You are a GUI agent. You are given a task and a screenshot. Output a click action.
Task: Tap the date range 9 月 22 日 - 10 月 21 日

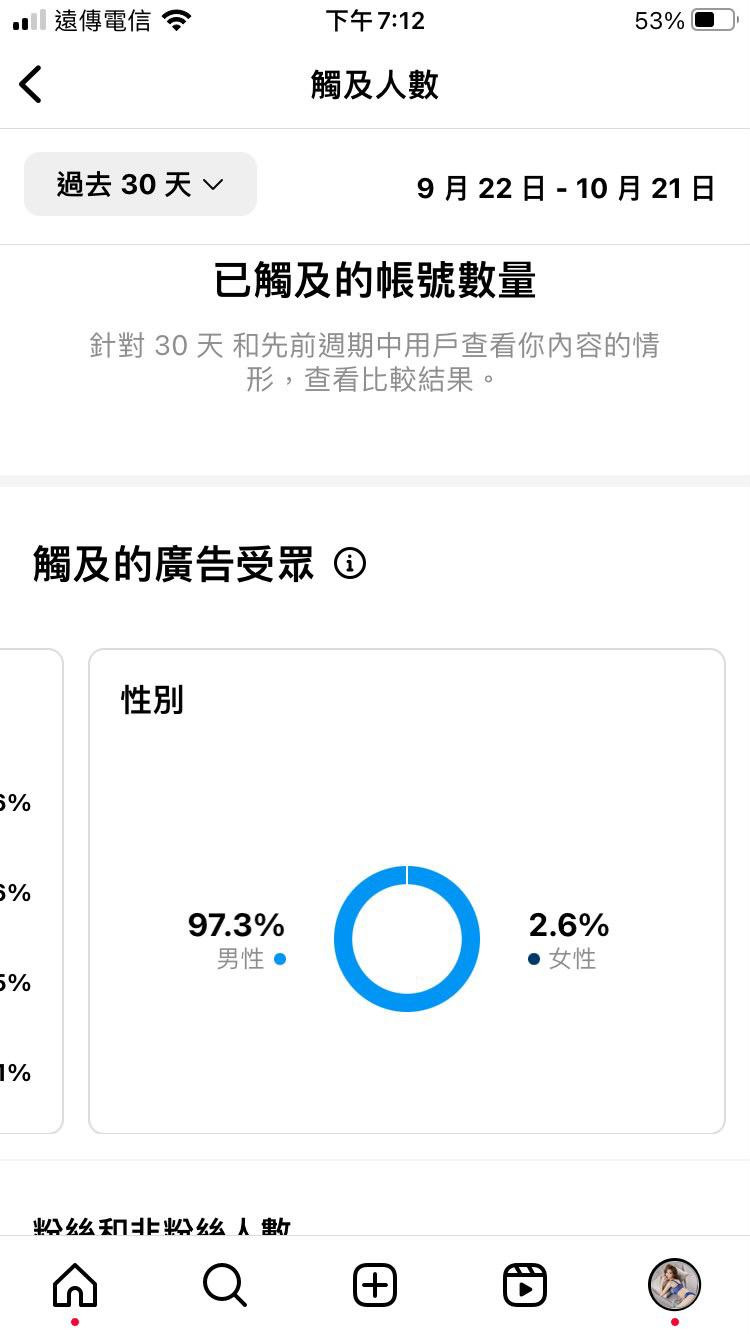click(x=566, y=188)
